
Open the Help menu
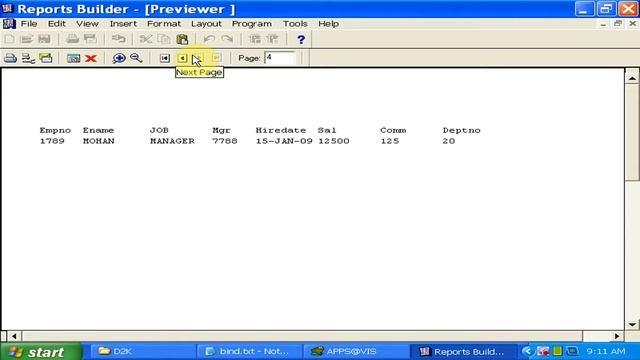[329, 24]
